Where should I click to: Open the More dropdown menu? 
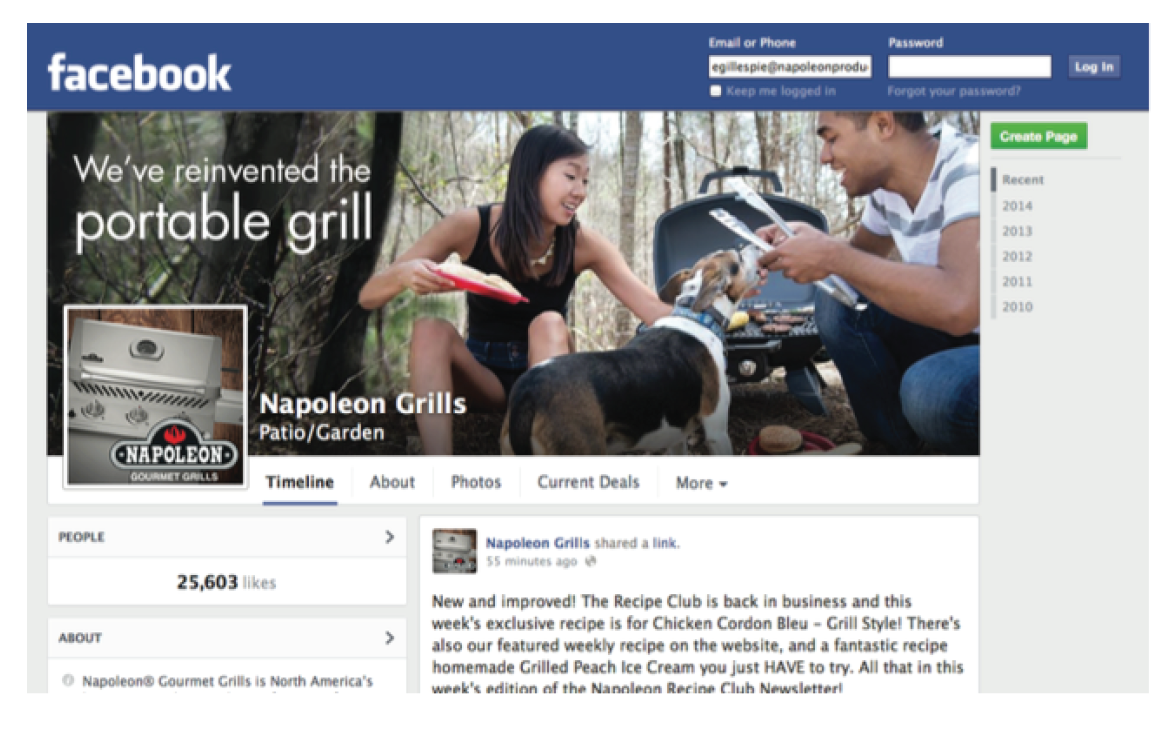[x=702, y=483]
